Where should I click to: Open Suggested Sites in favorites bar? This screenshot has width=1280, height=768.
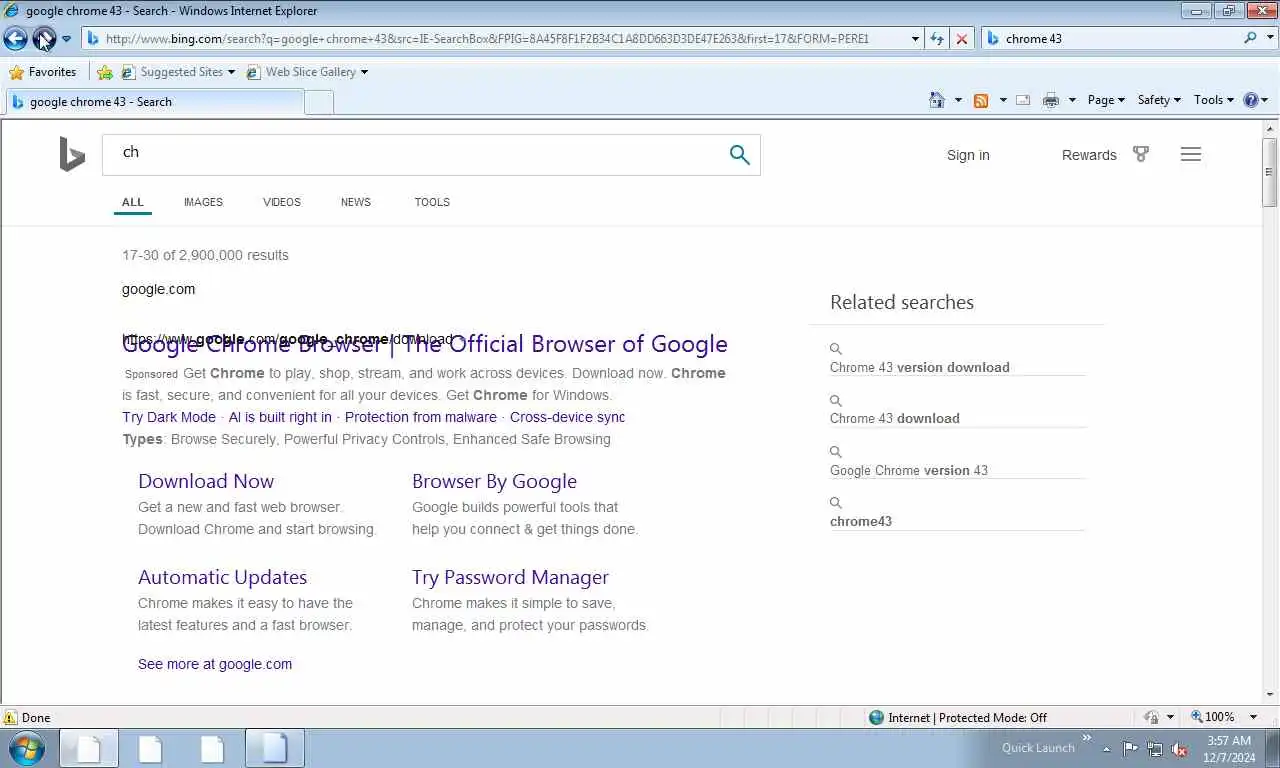click(x=178, y=72)
